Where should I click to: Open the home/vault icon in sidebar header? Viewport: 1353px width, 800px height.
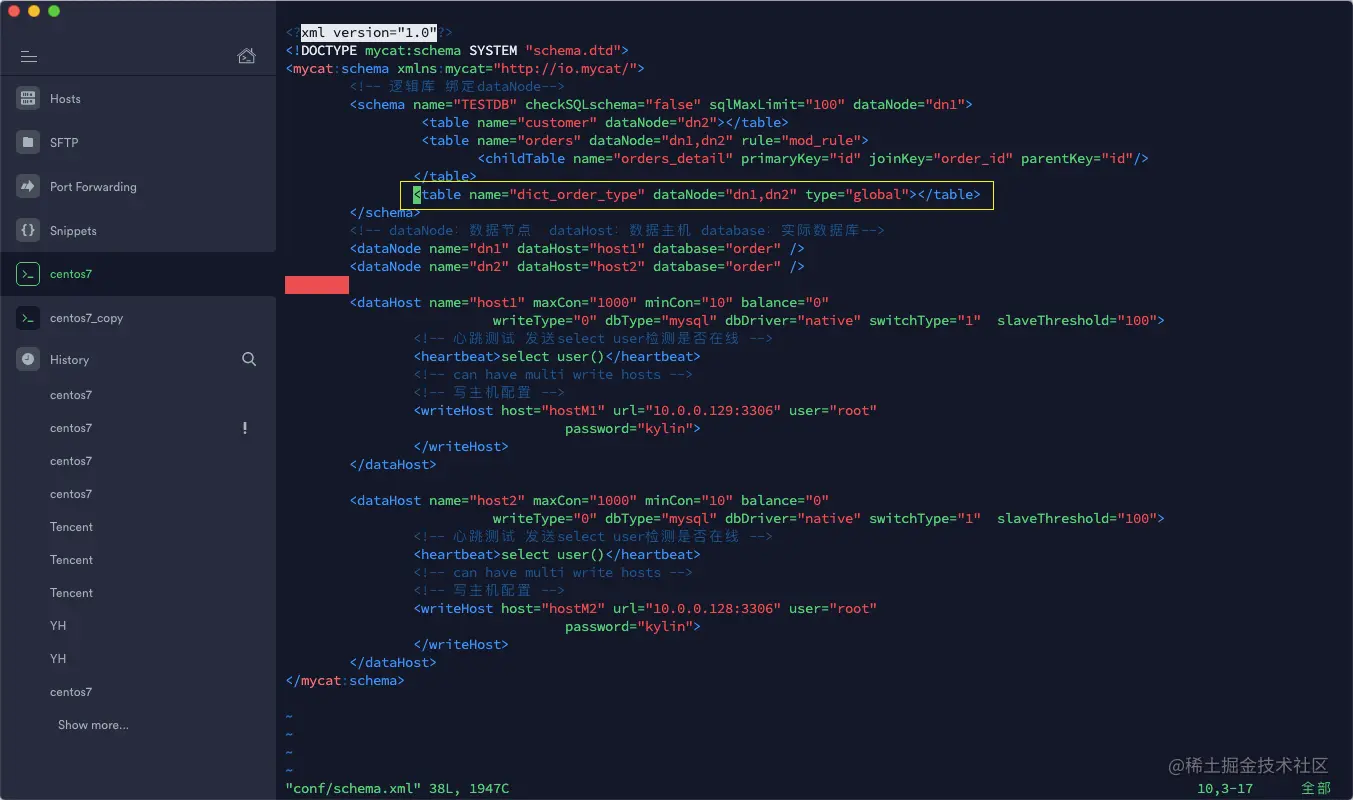[x=246, y=56]
